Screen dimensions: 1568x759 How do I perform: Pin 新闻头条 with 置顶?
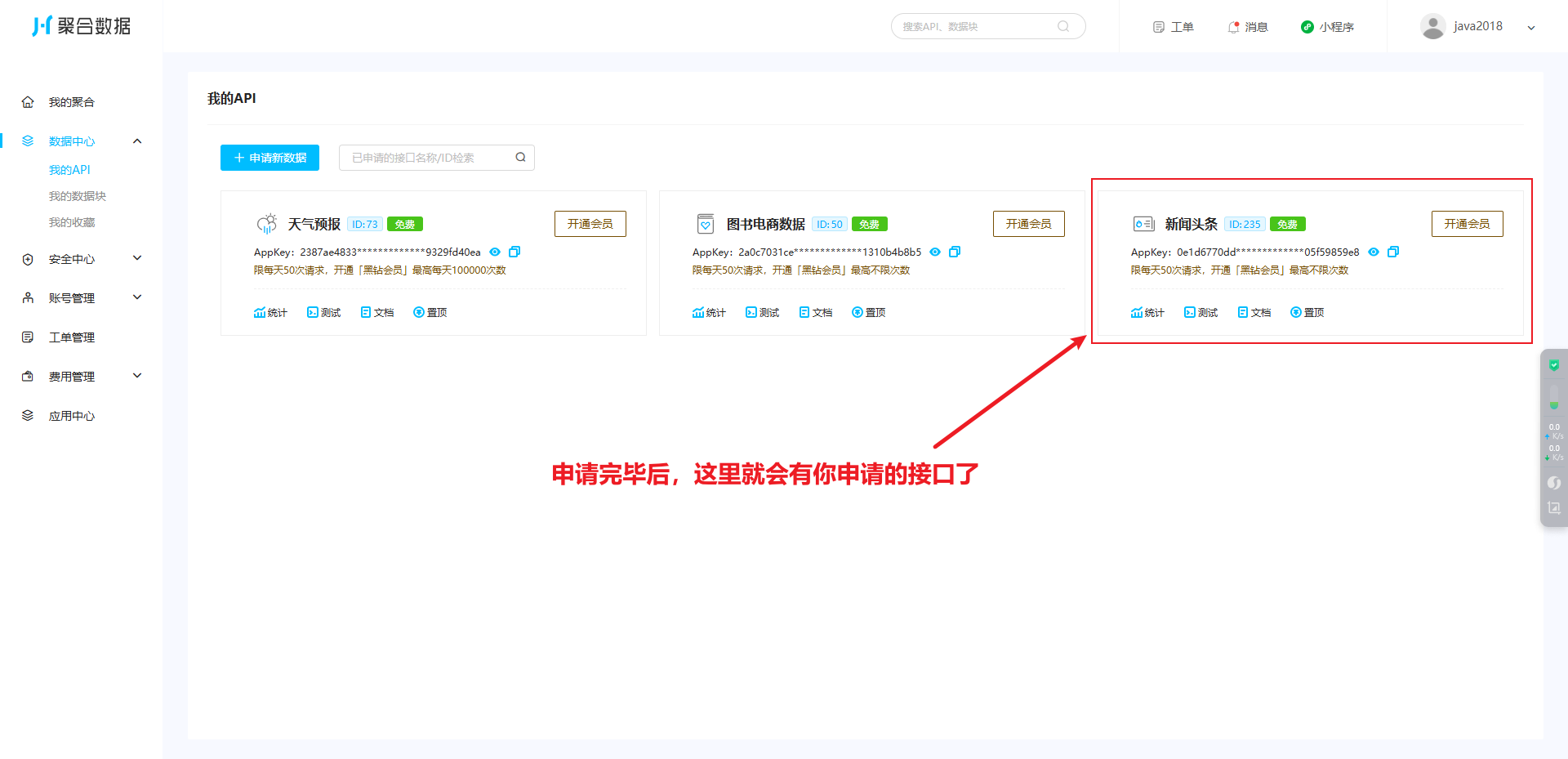coord(1307,312)
